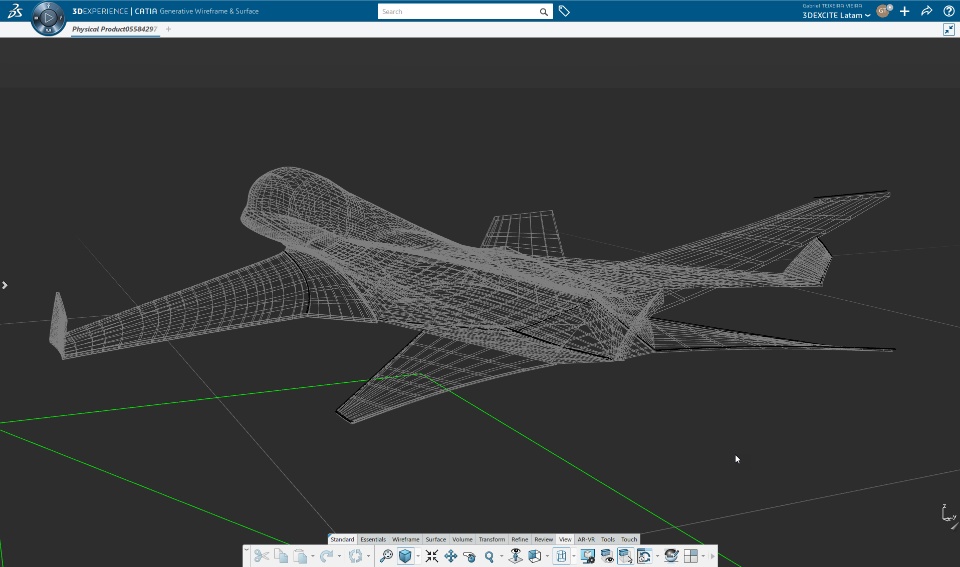Click the display monitor settings icon
The image size is (960, 567).
(x=588, y=556)
